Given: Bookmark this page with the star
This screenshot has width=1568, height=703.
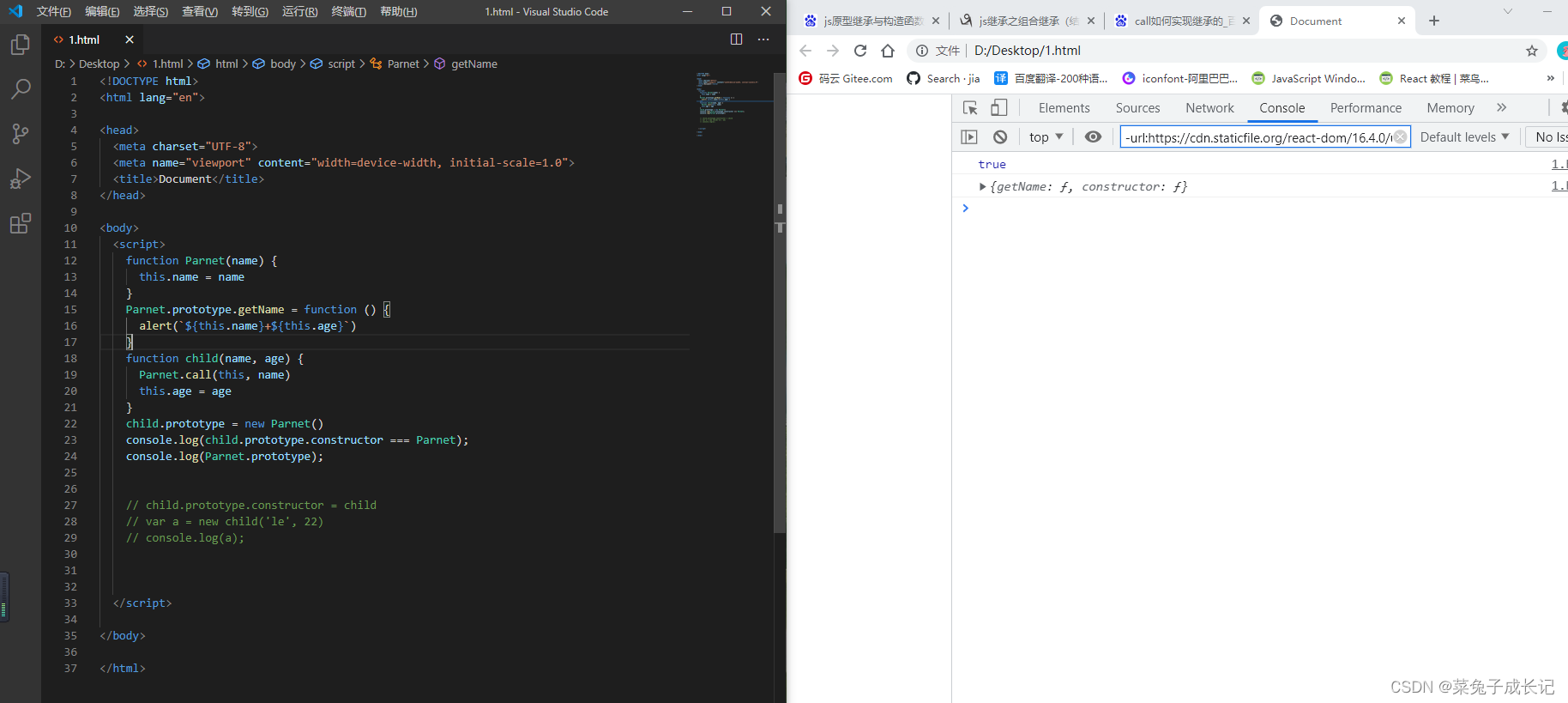Looking at the screenshot, I should [1532, 51].
